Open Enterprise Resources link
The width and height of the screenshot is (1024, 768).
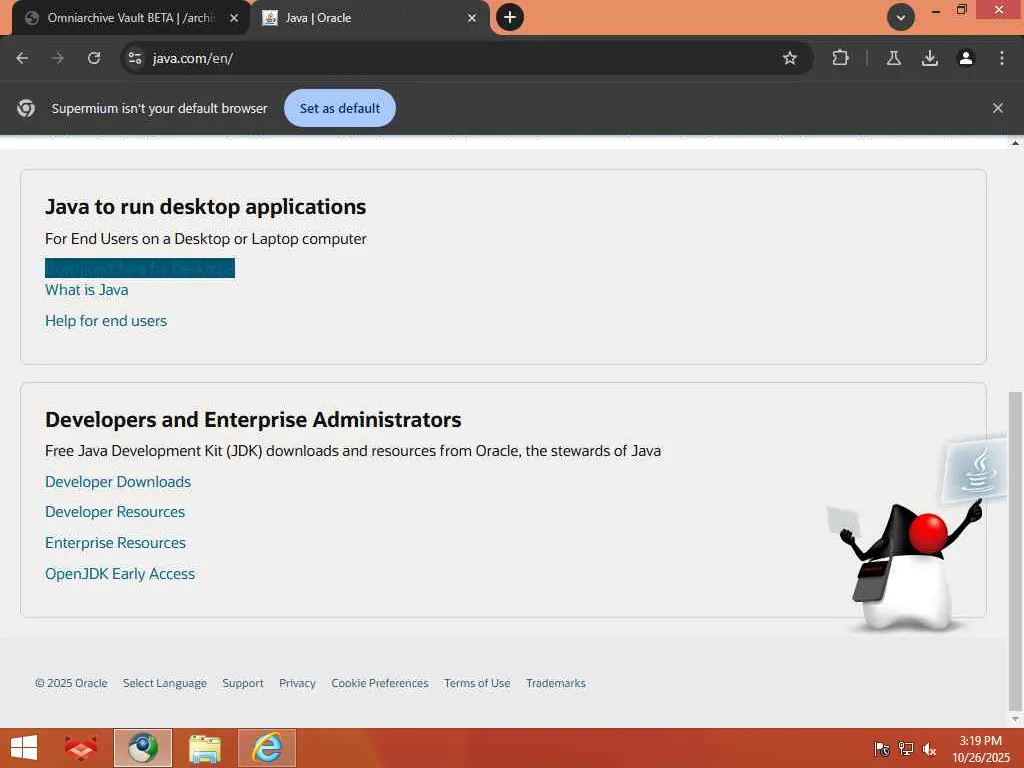point(116,543)
